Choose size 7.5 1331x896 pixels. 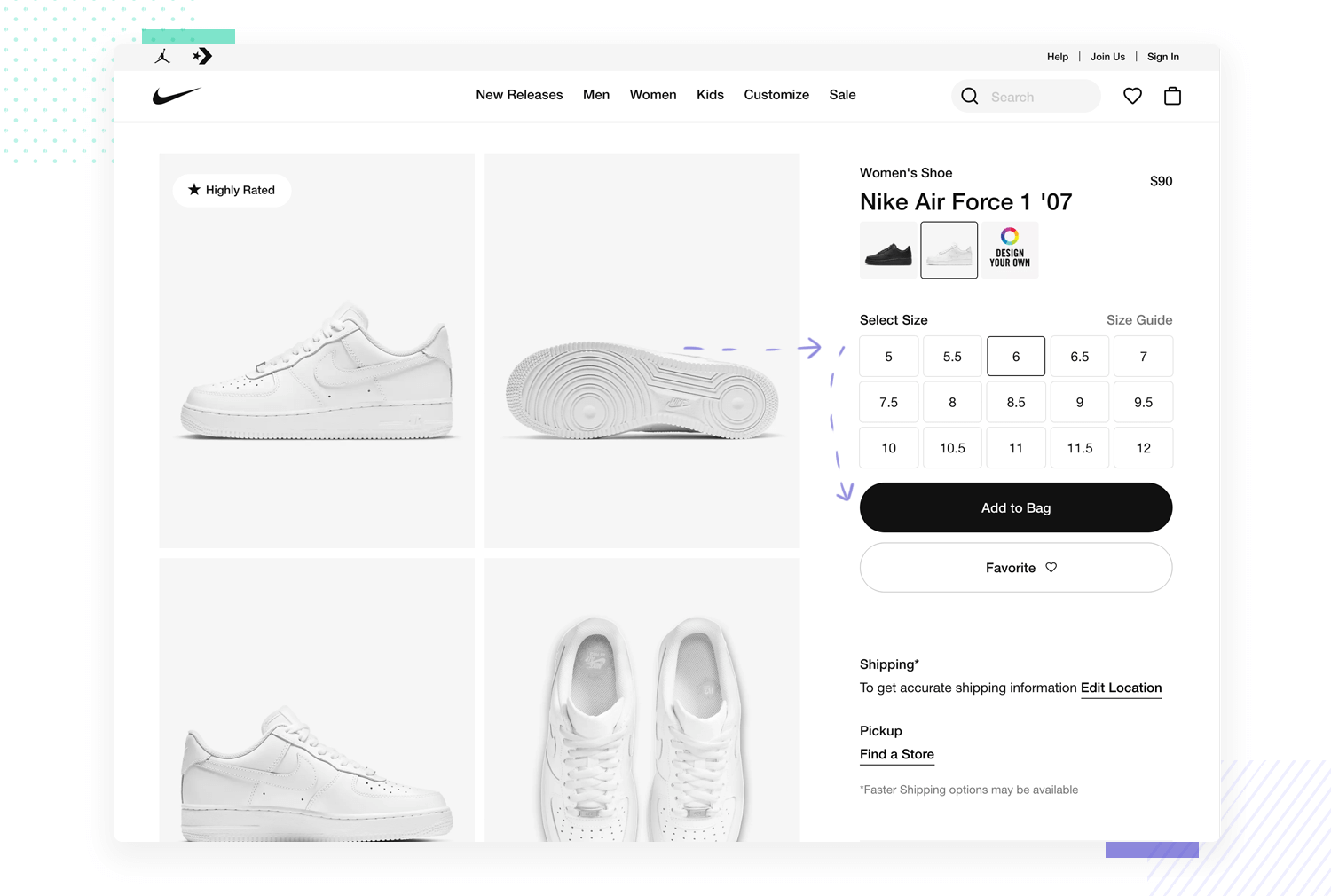tap(889, 402)
